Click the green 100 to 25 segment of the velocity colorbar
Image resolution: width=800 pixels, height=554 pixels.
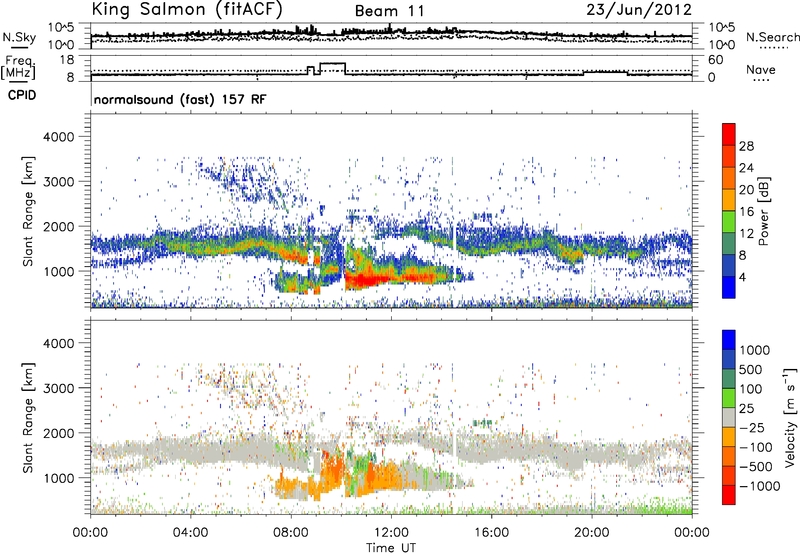(729, 398)
